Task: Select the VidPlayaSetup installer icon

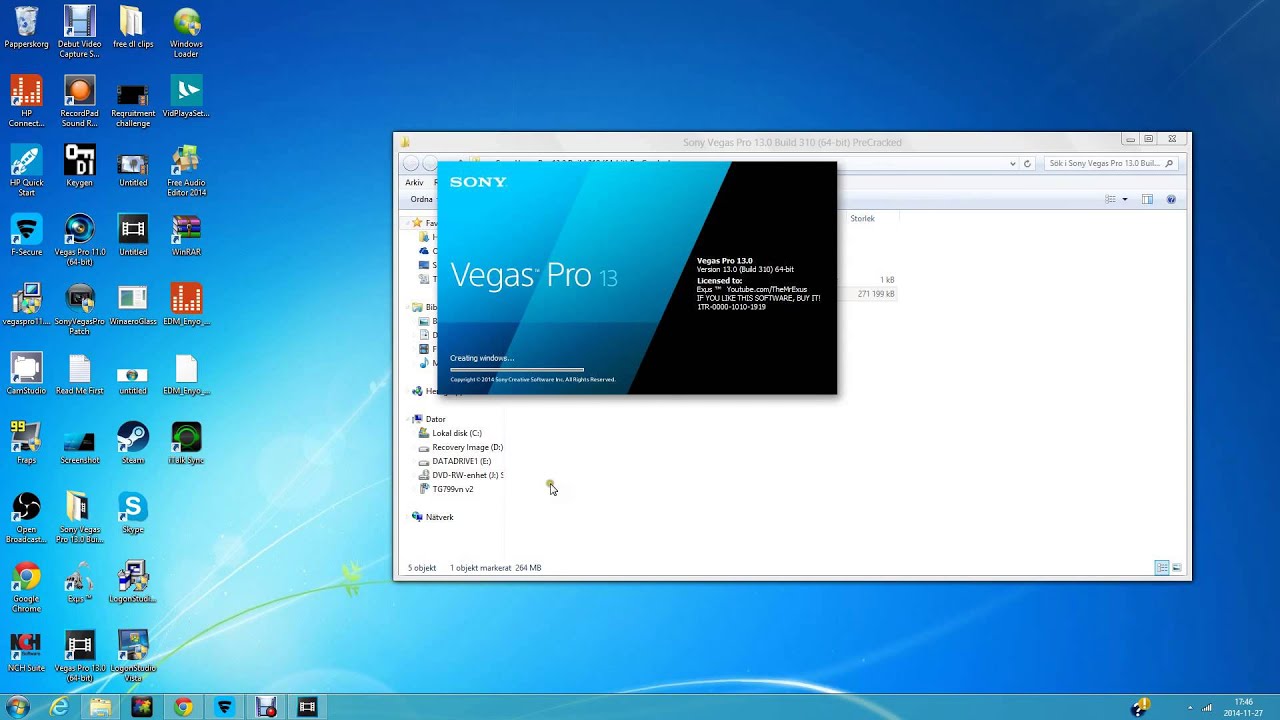Action: coord(186,97)
